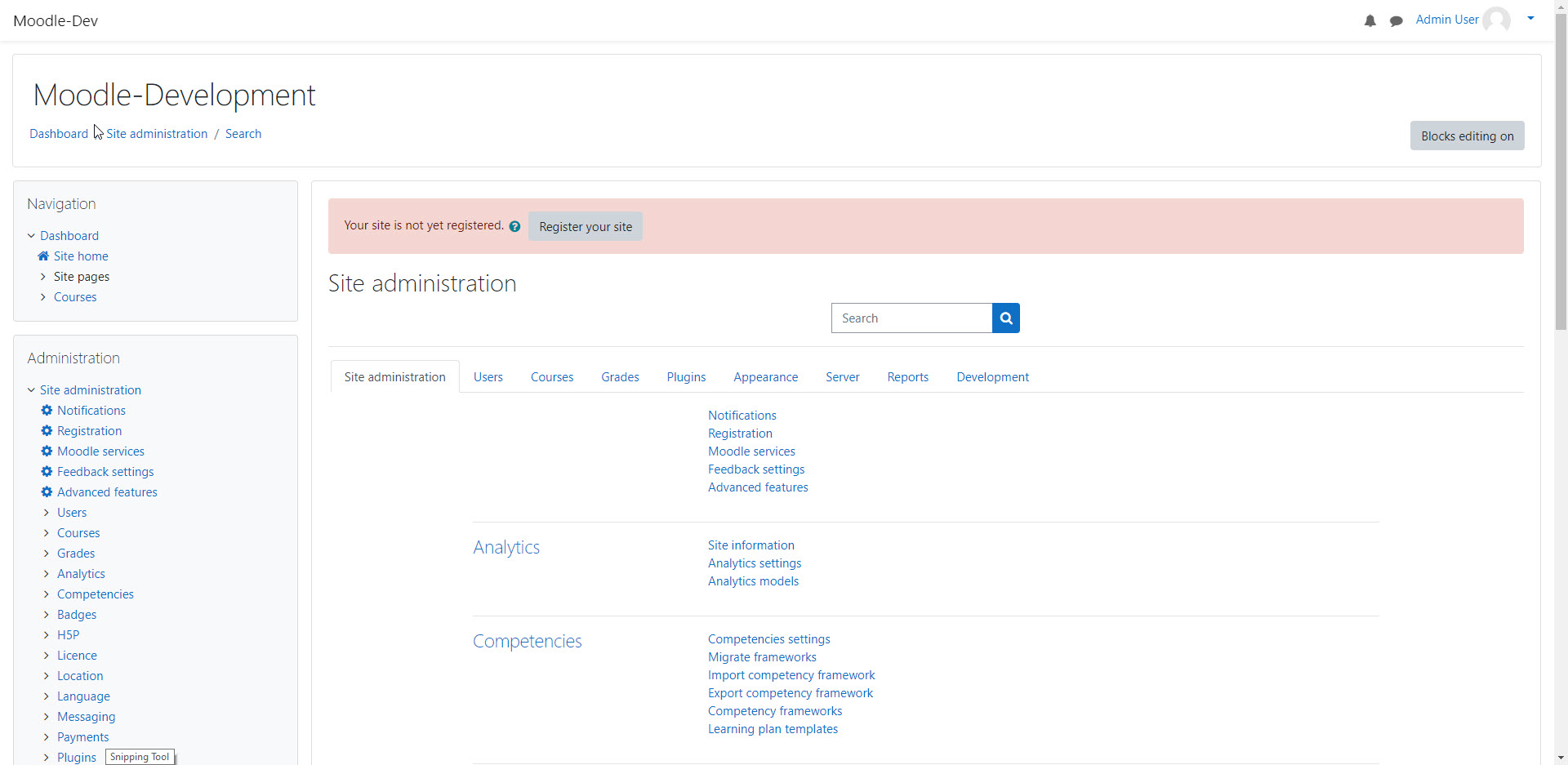Expand the Language tree node
The height and width of the screenshot is (765, 1568).
(47, 696)
